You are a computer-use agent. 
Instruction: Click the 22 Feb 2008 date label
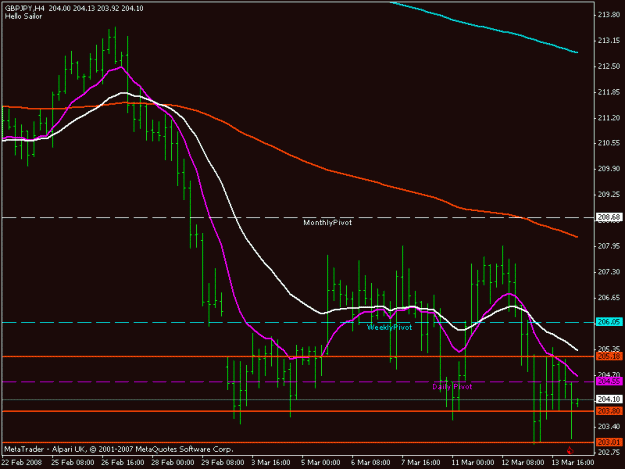(22, 463)
